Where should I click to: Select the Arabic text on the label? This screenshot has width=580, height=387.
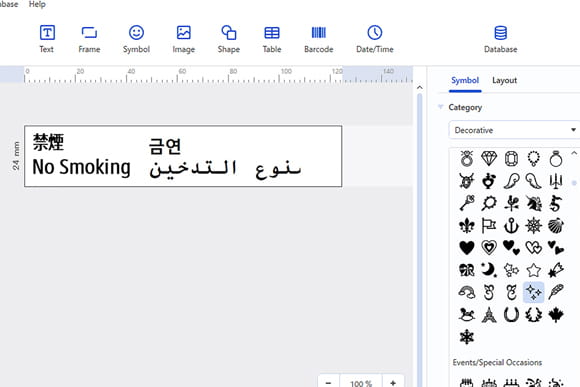(x=225, y=169)
